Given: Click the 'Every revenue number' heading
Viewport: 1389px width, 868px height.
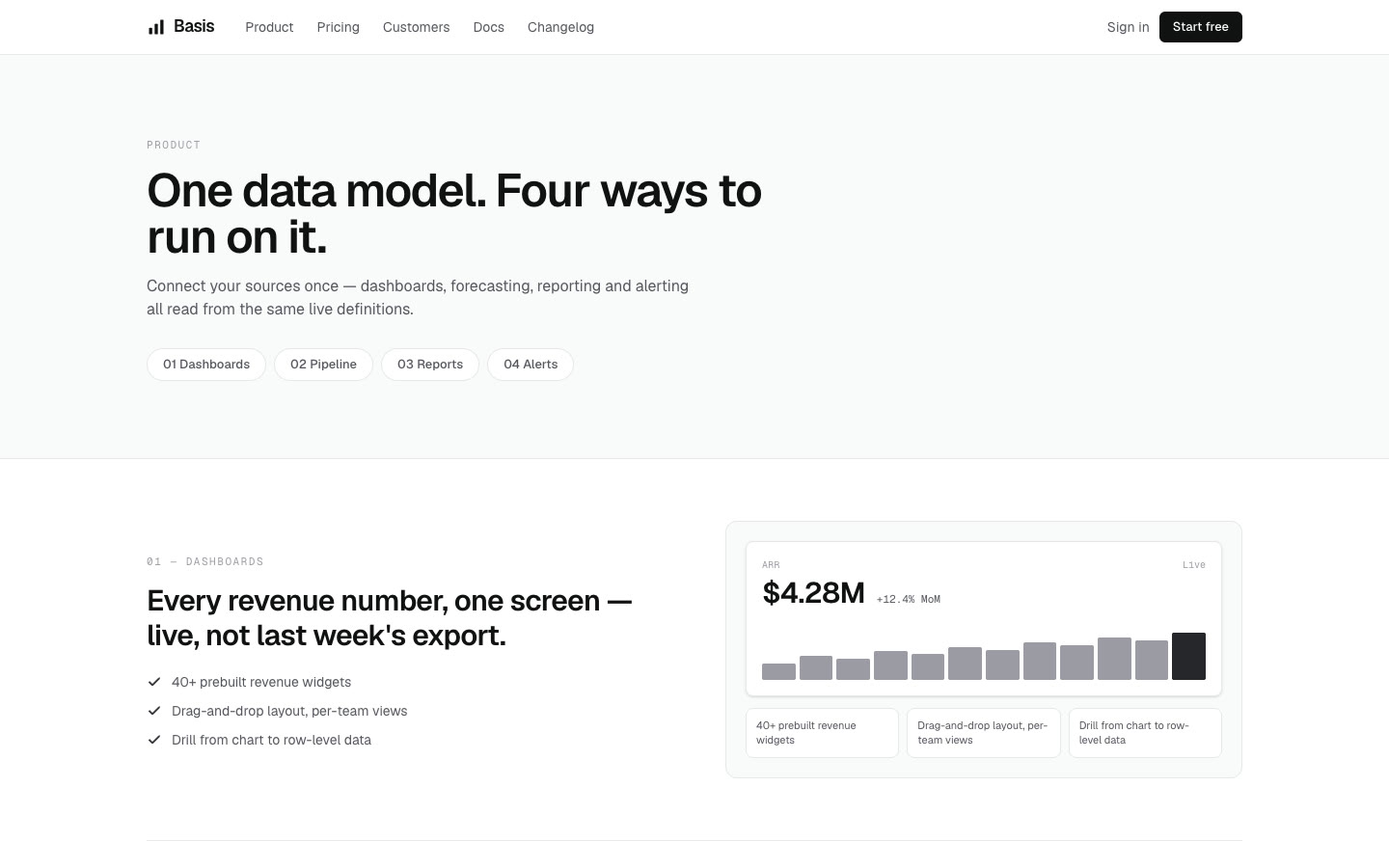Looking at the screenshot, I should point(390,618).
